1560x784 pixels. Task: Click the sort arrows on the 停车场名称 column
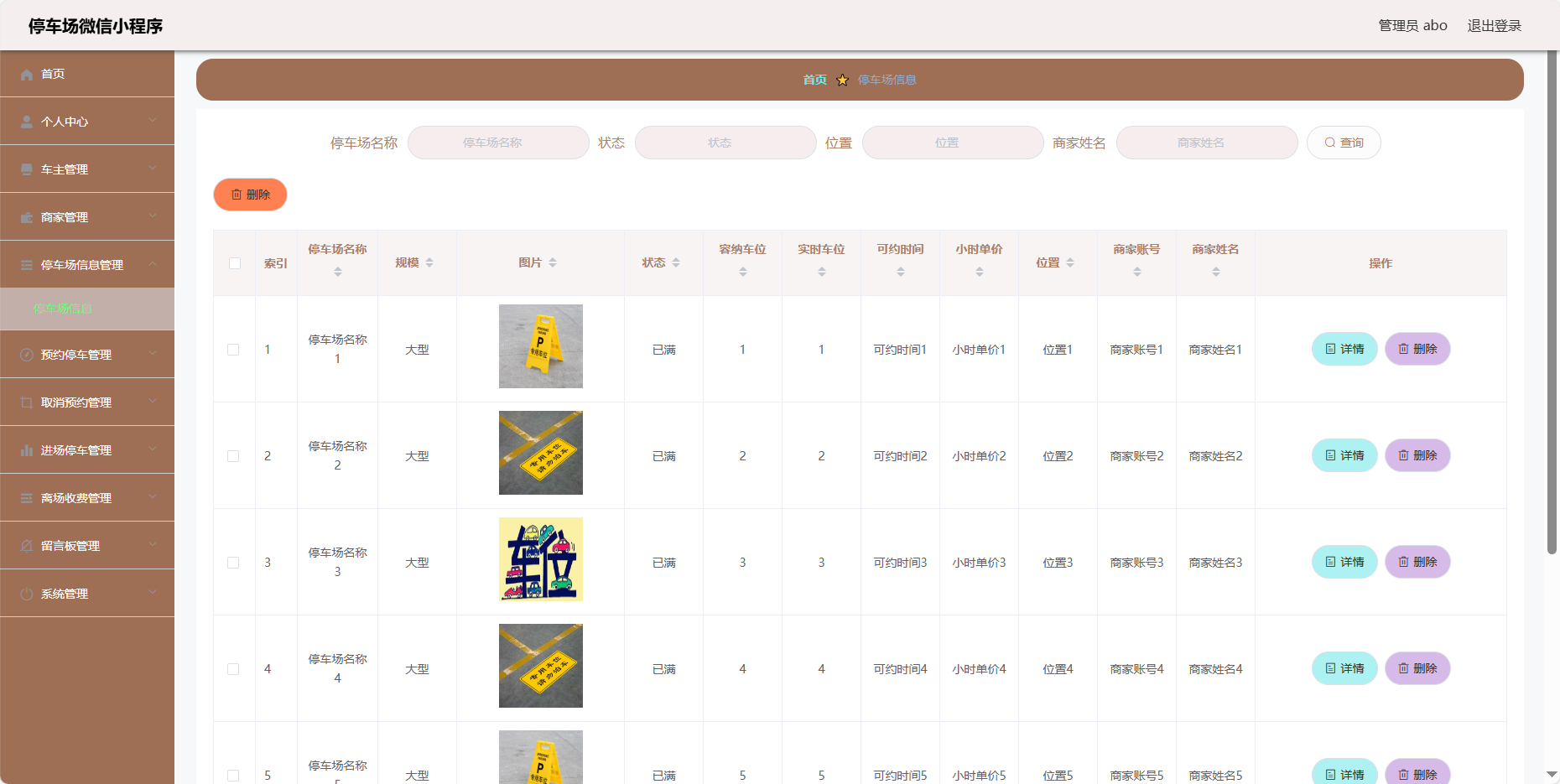tap(338, 272)
